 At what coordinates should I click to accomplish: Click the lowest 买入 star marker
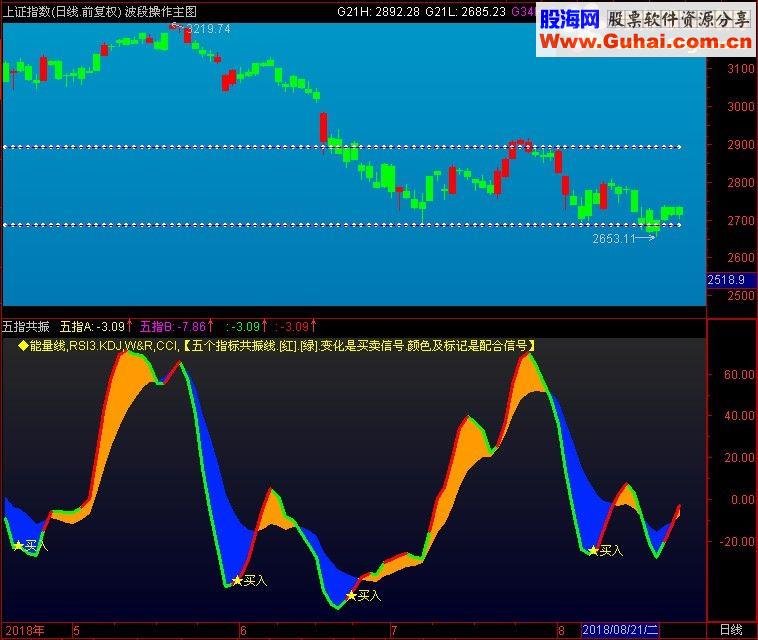point(351,596)
